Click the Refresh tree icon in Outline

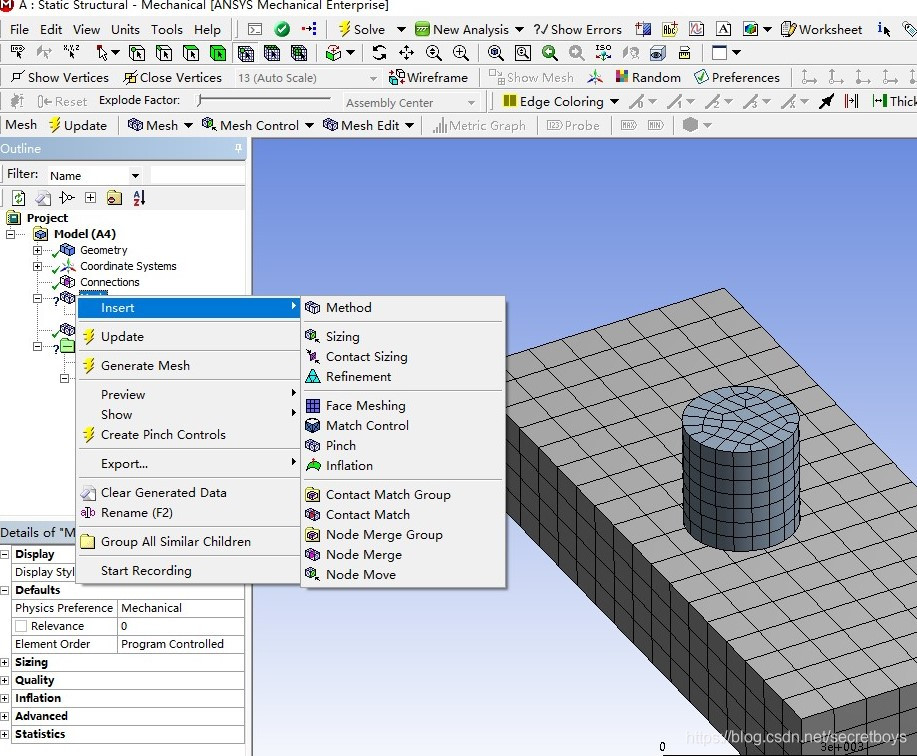(x=19, y=198)
